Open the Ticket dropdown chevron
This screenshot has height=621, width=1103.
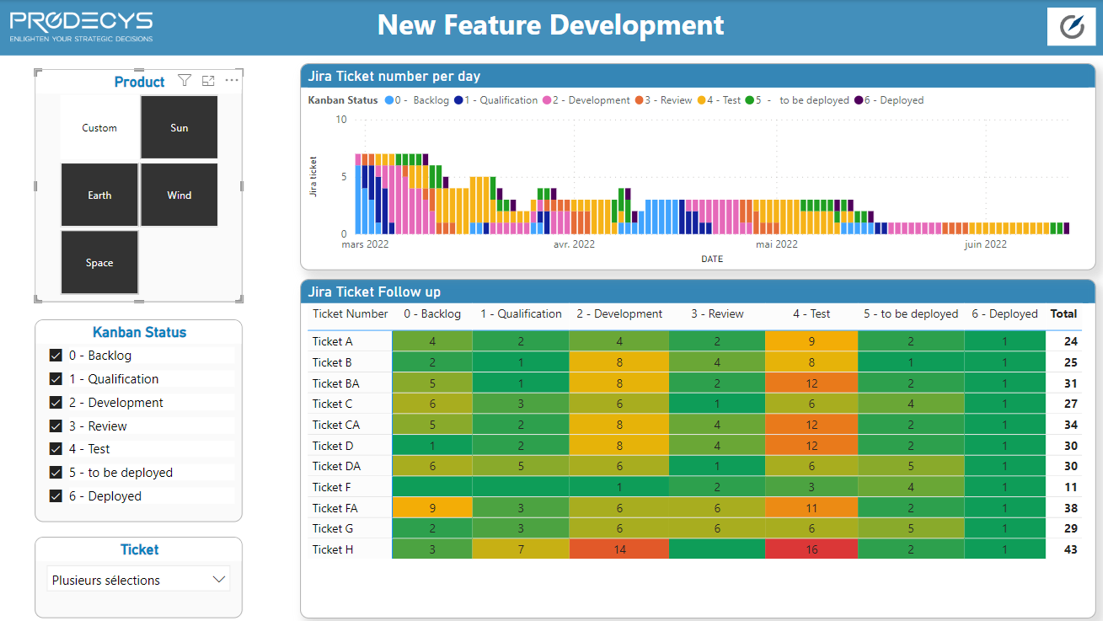(x=219, y=580)
